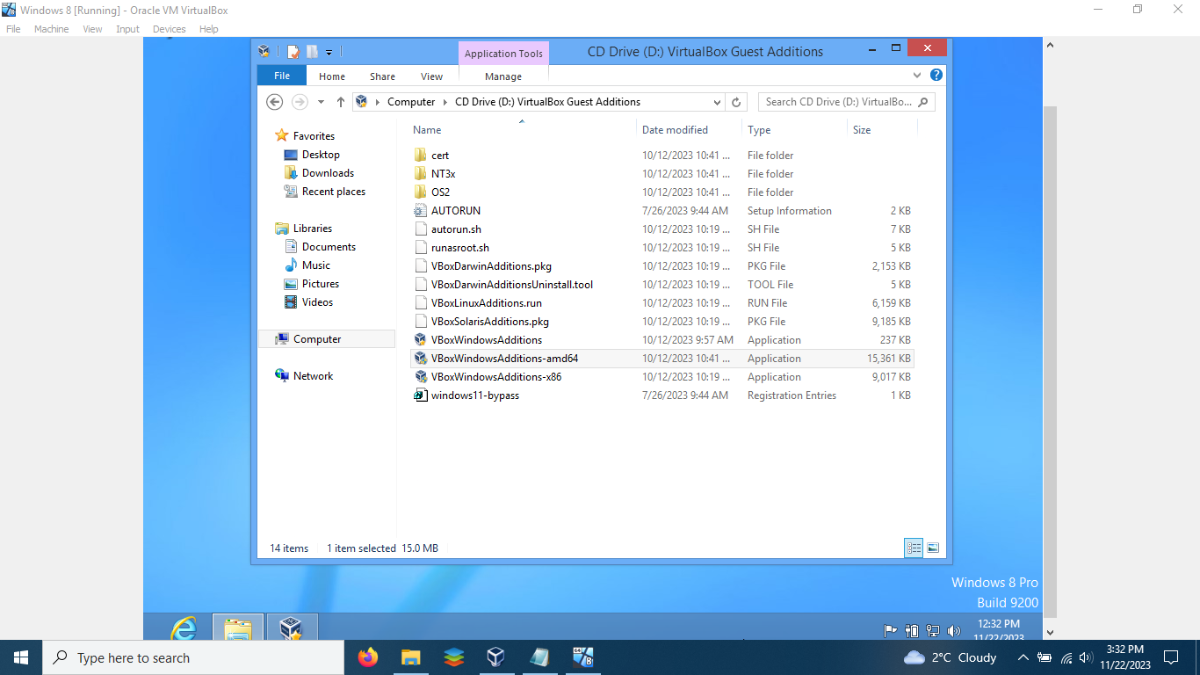Open the Pictures library
Image resolution: width=1200 pixels, height=675 pixels.
(x=320, y=284)
